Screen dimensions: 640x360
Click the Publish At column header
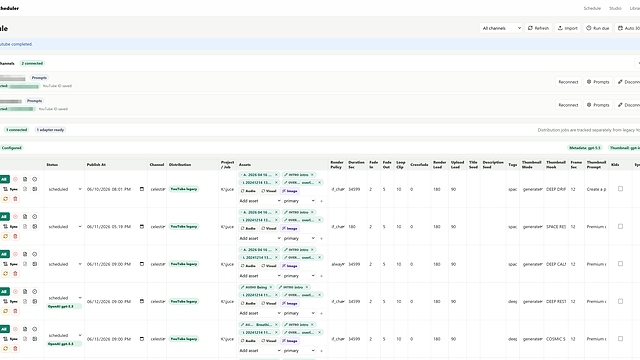click(96, 164)
